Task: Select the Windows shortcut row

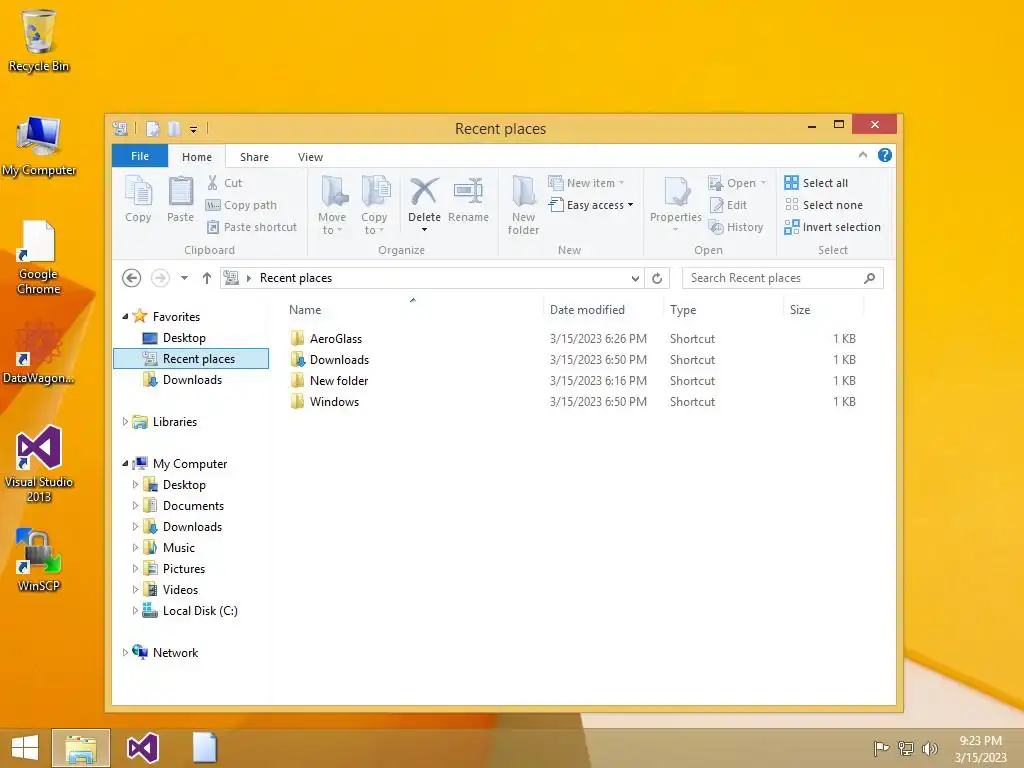Action: pos(575,402)
